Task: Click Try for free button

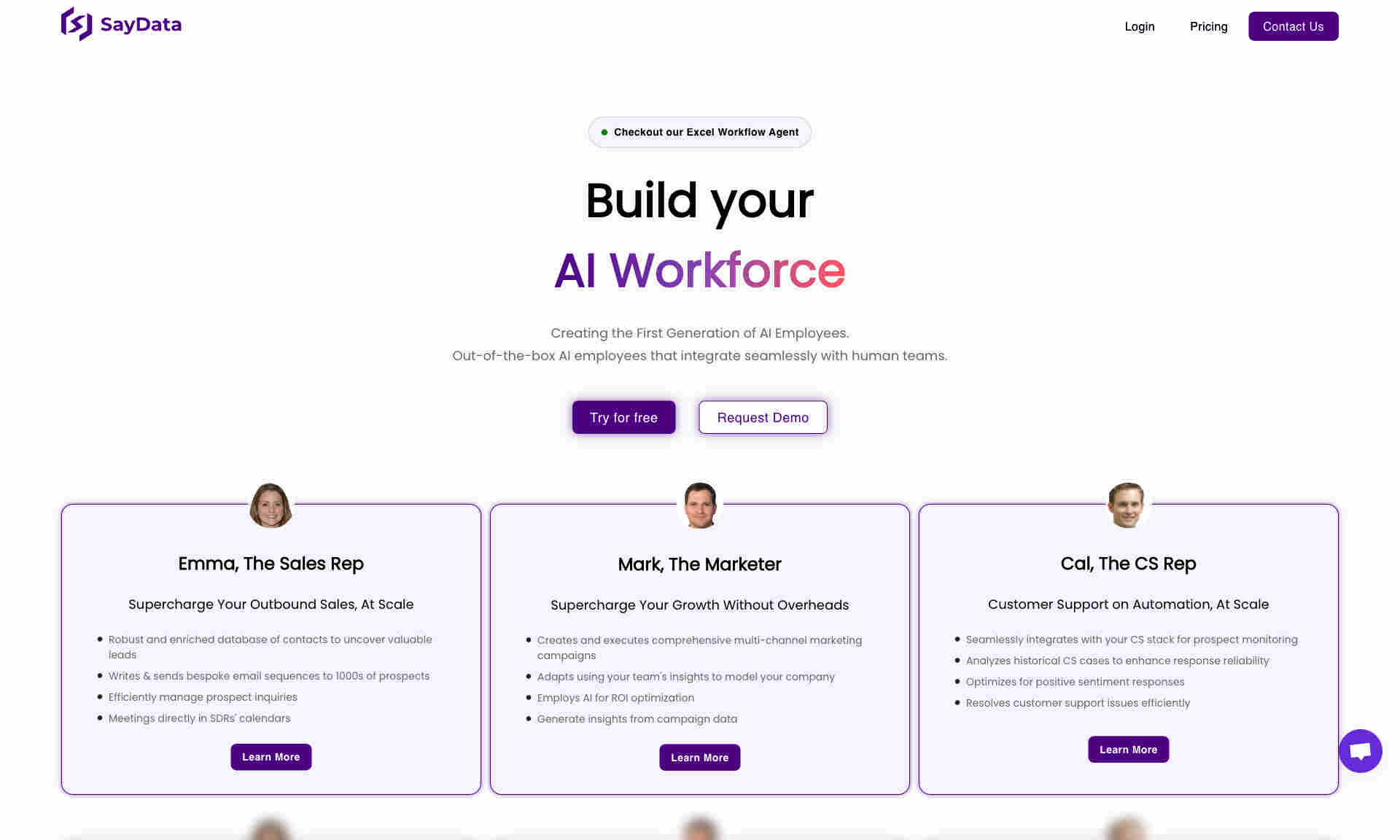Action: click(x=623, y=416)
